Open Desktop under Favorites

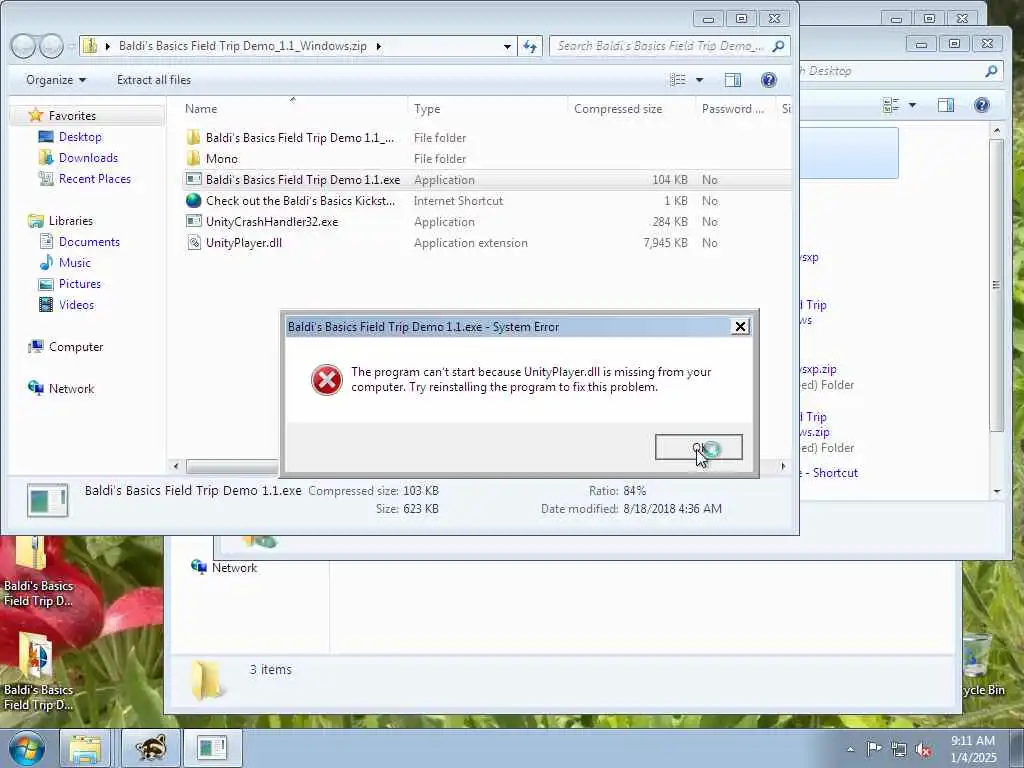(x=80, y=136)
